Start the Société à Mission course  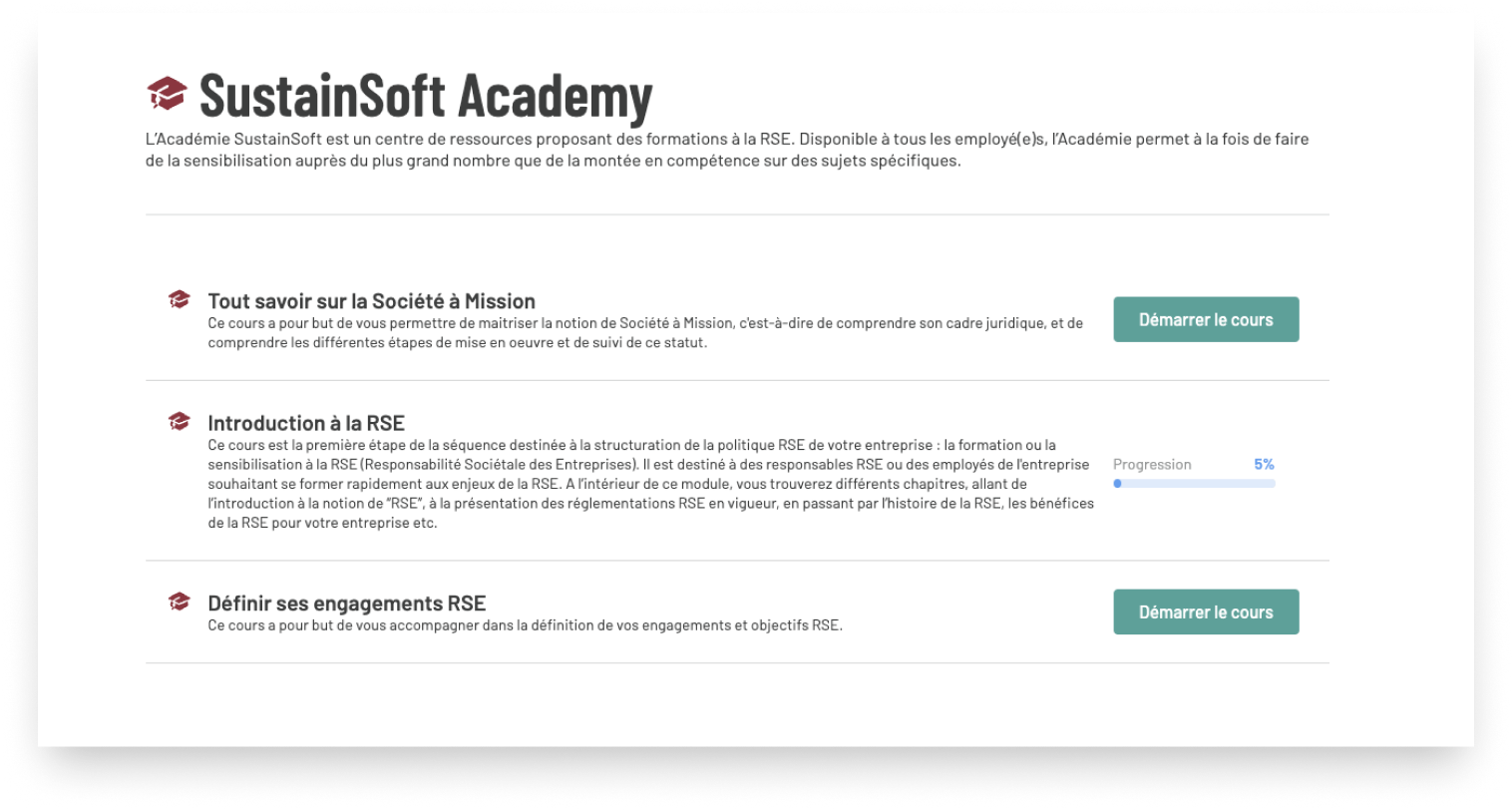[1206, 319]
